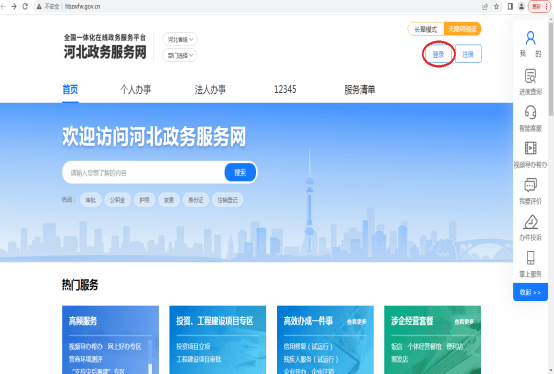Click the share page icon in address bar

[x=485, y=6]
